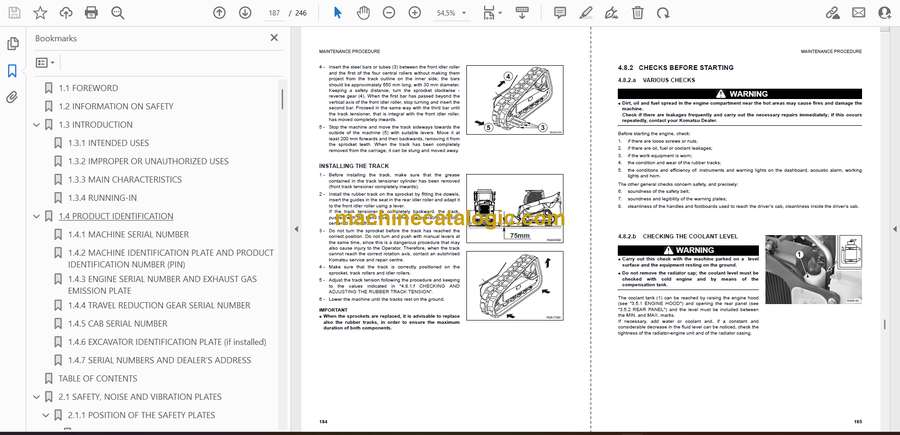Go to previous page arrow

pos(219,13)
